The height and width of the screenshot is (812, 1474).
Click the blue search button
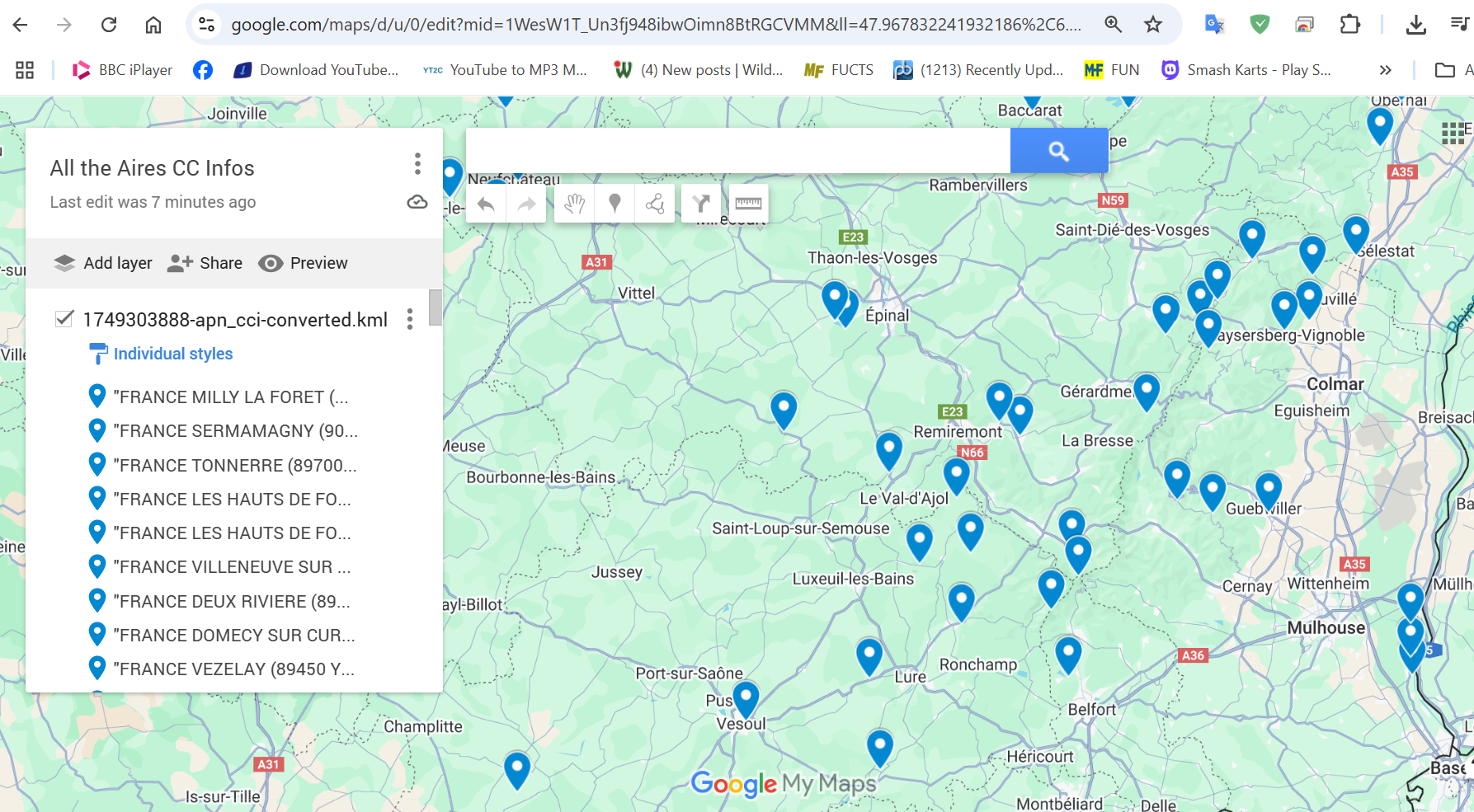click(x=1059, y=150)
